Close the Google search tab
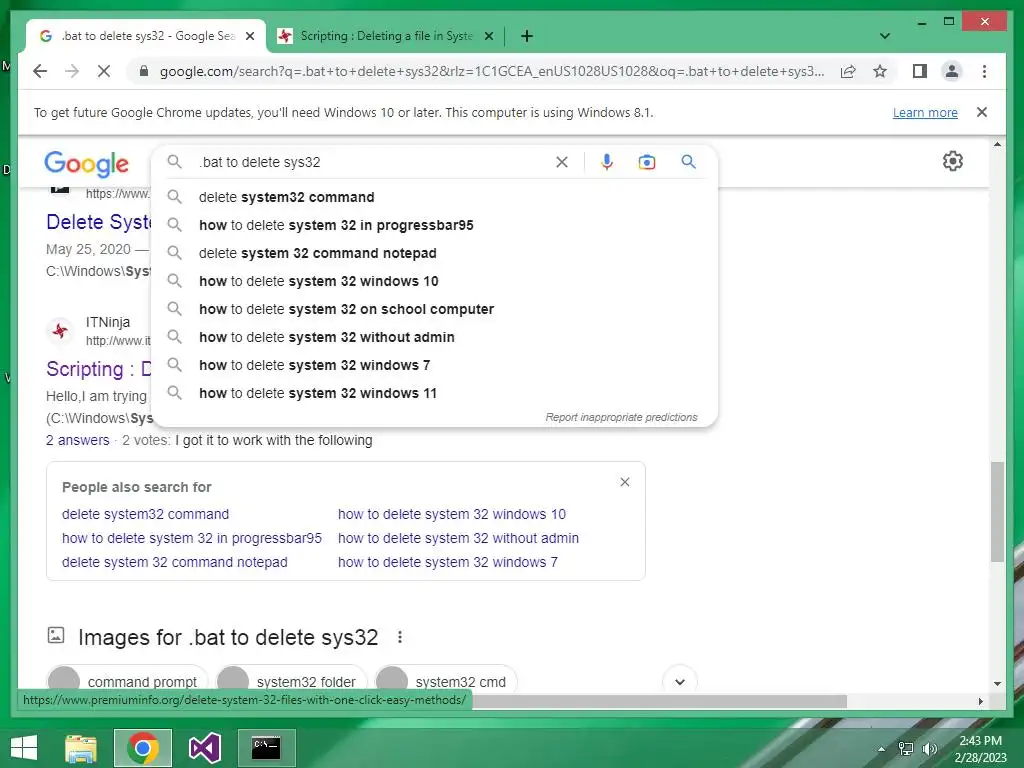Screen dimensions: 1024x768 [249, 36]
